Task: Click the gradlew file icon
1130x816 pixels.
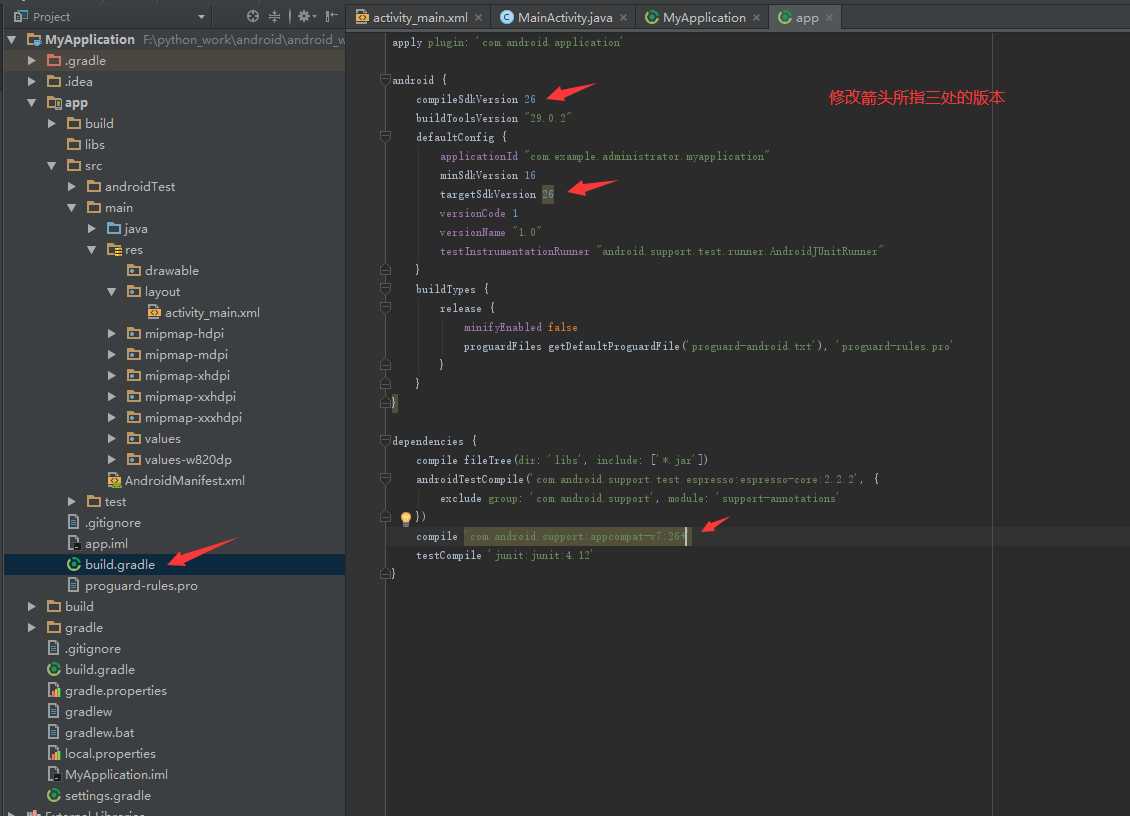Action: (53, 711)
